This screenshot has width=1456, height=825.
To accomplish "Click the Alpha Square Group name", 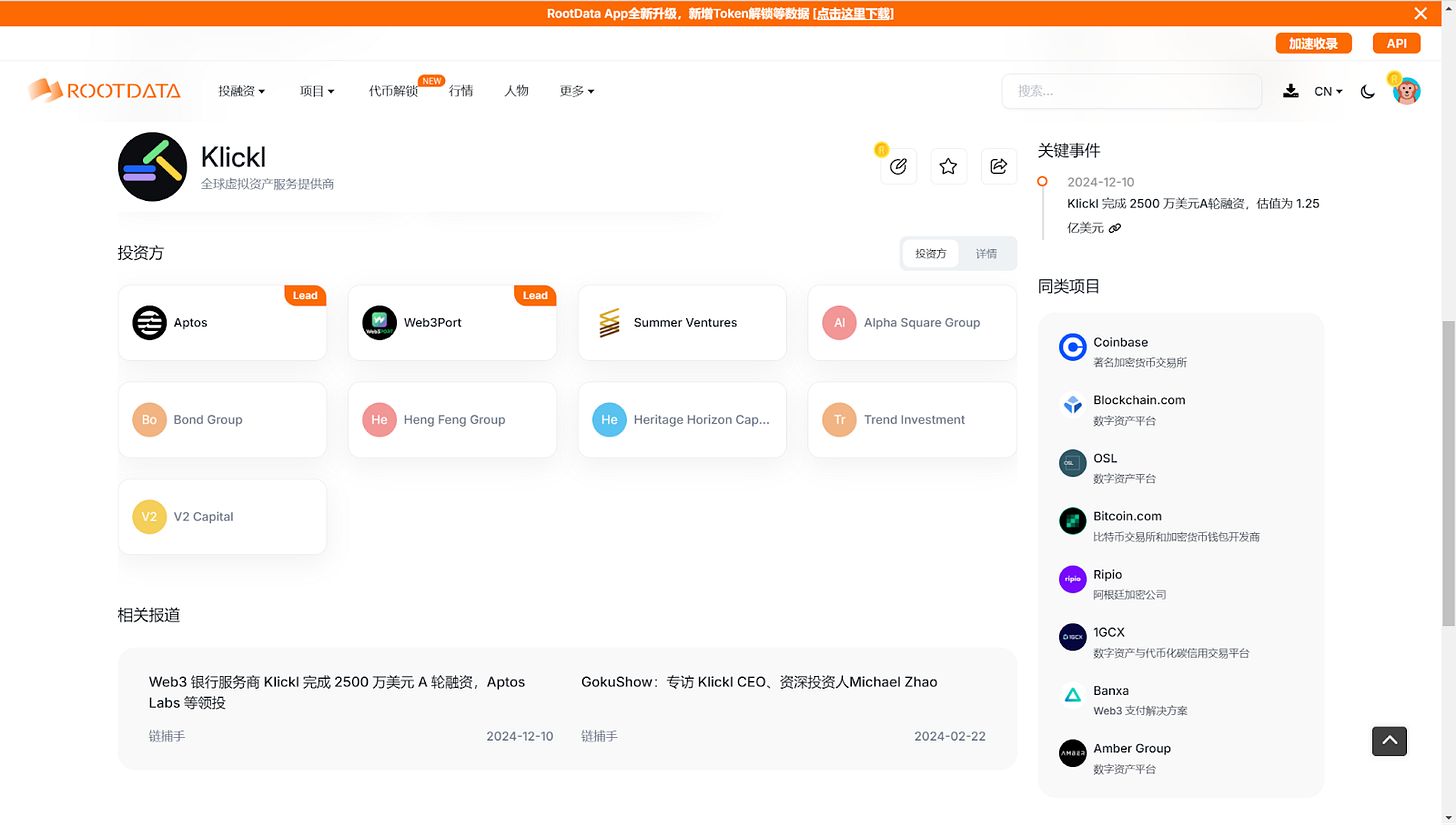I will (922, 323).
